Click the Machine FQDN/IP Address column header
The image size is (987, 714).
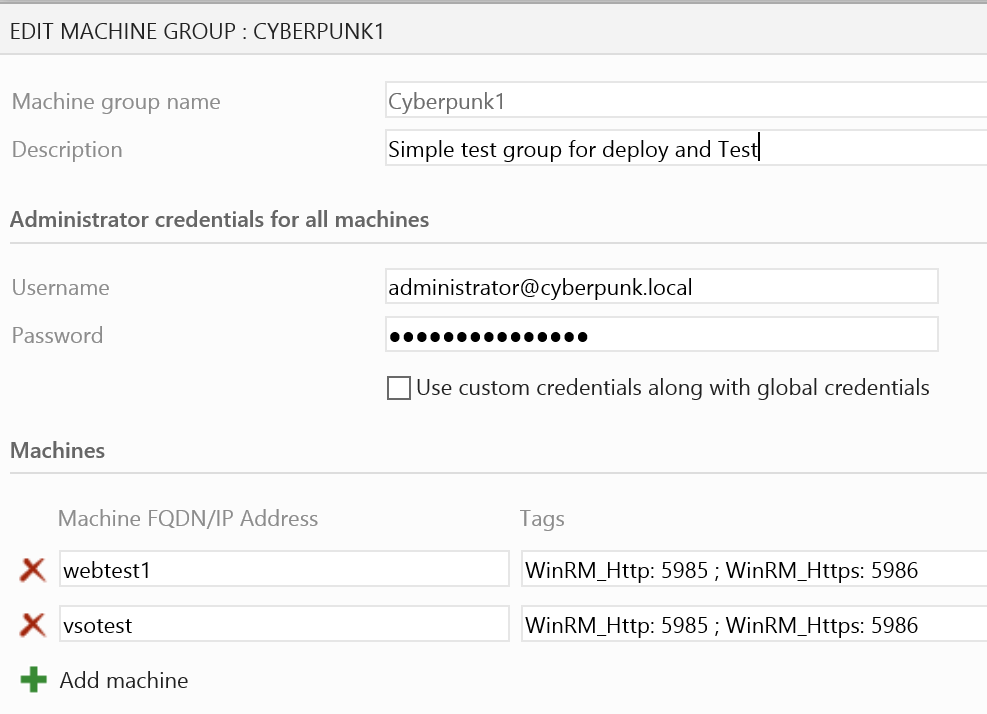click(188, 518)
